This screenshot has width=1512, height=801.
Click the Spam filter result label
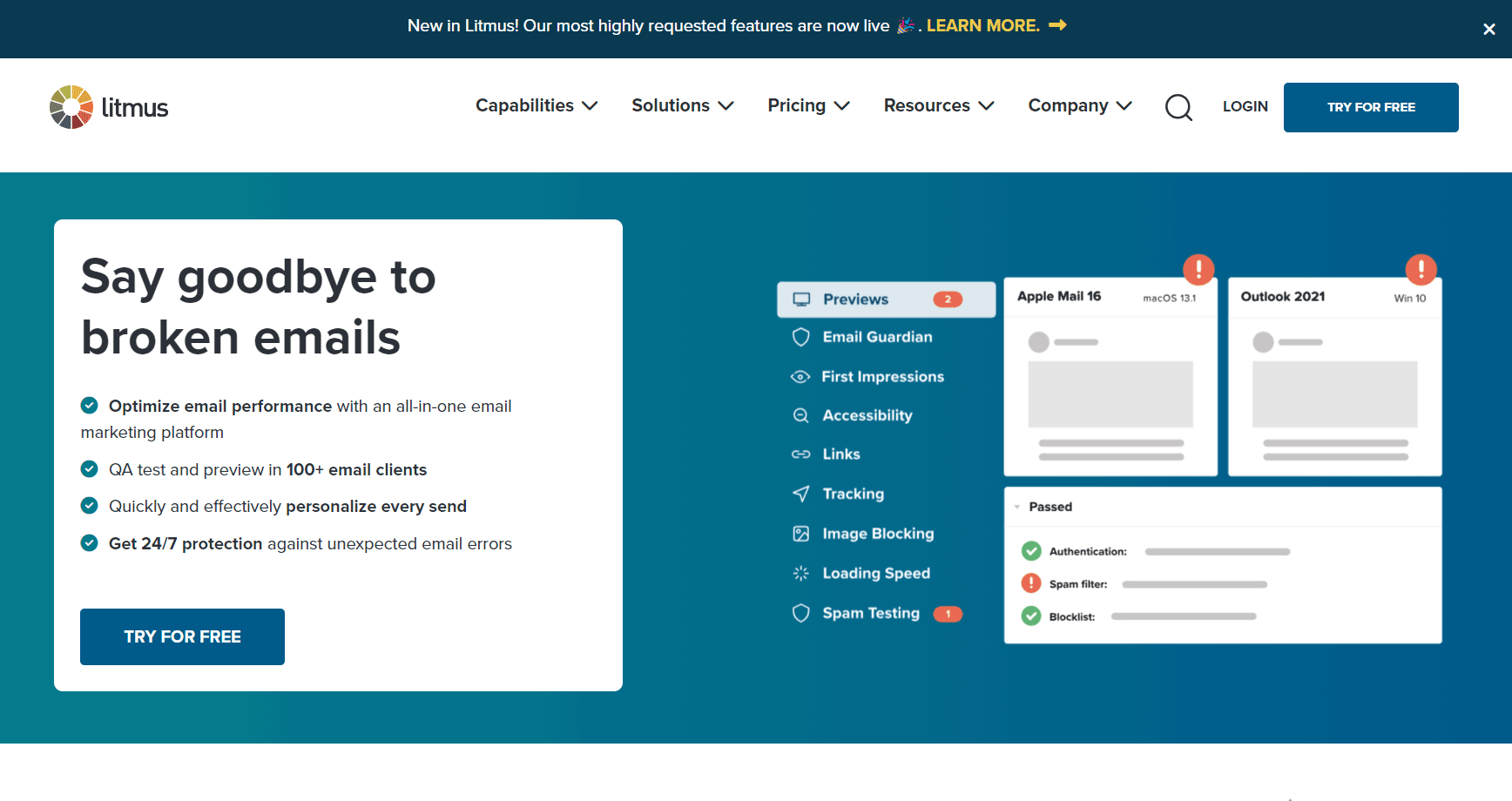(1078, 584)
